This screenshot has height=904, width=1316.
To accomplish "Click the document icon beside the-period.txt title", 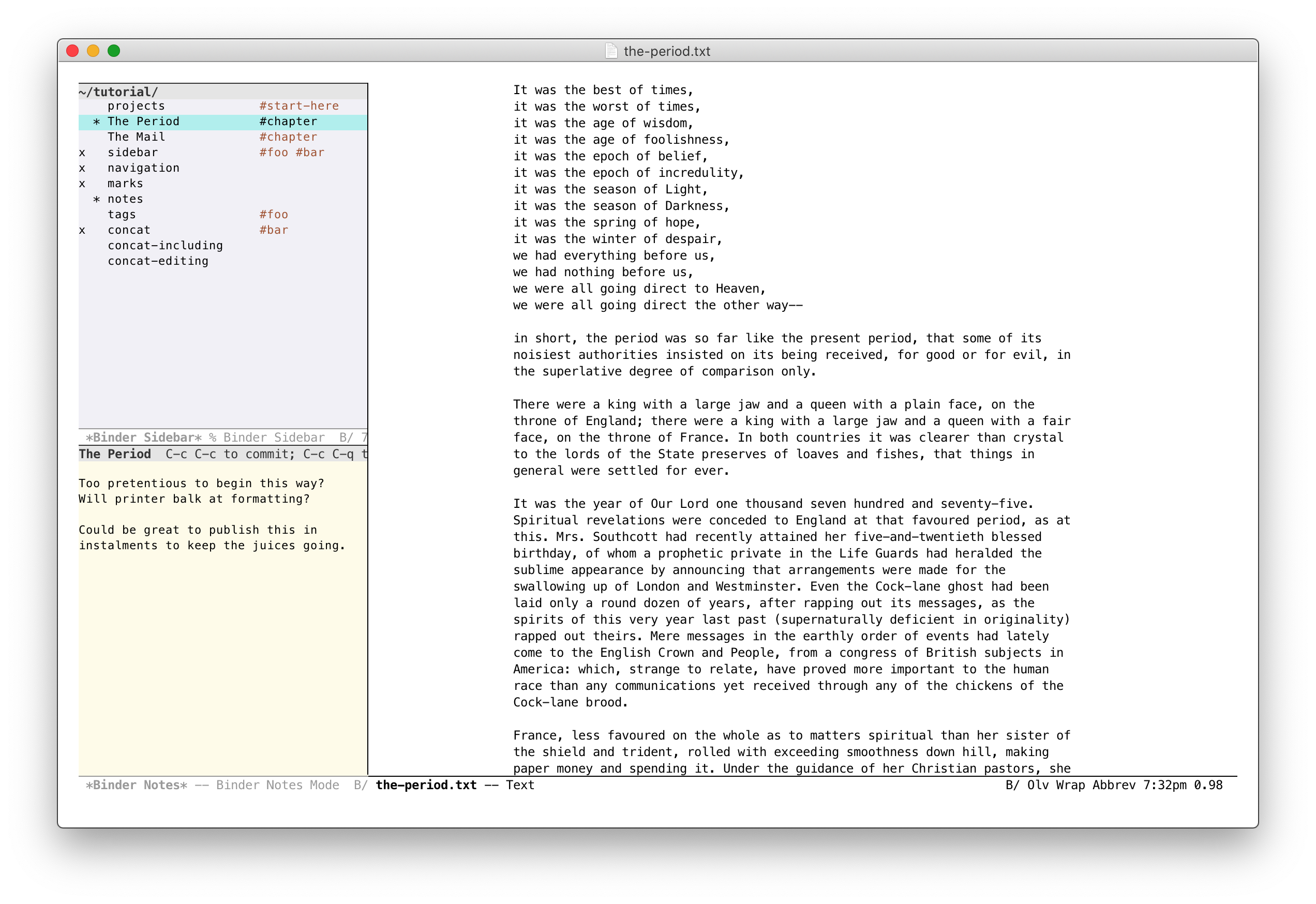I will pos(611,51).
